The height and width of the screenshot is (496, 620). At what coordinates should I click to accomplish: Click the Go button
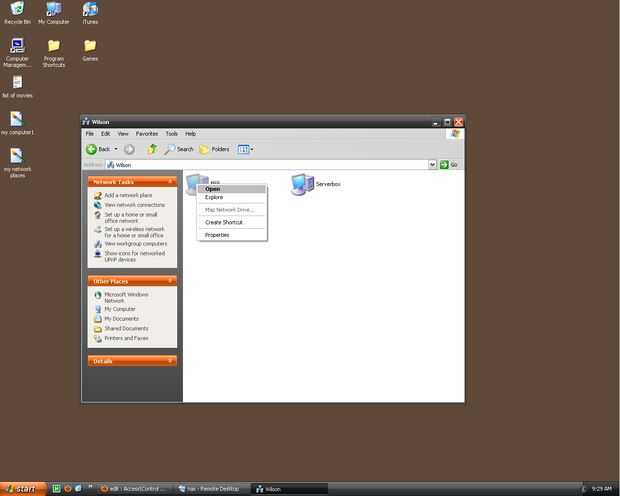point(449,165)
